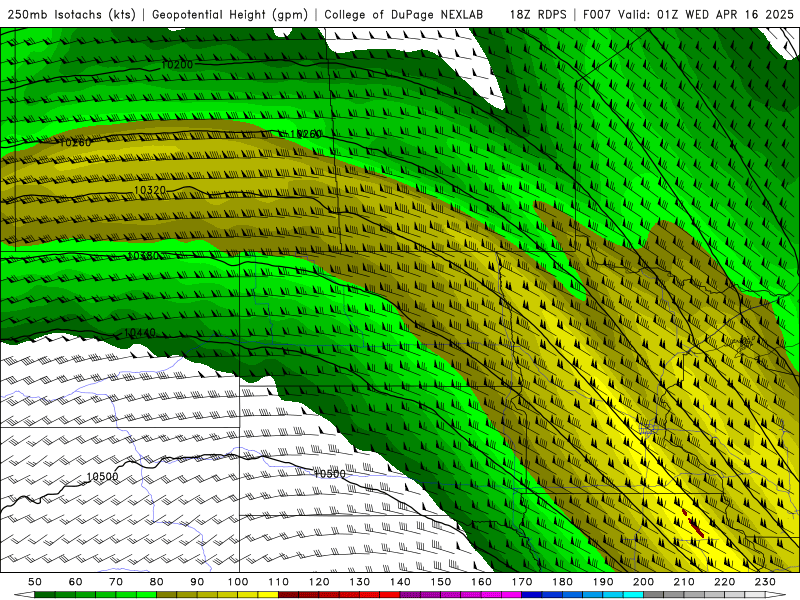Click the western 10500 contour label

point(102,477)
